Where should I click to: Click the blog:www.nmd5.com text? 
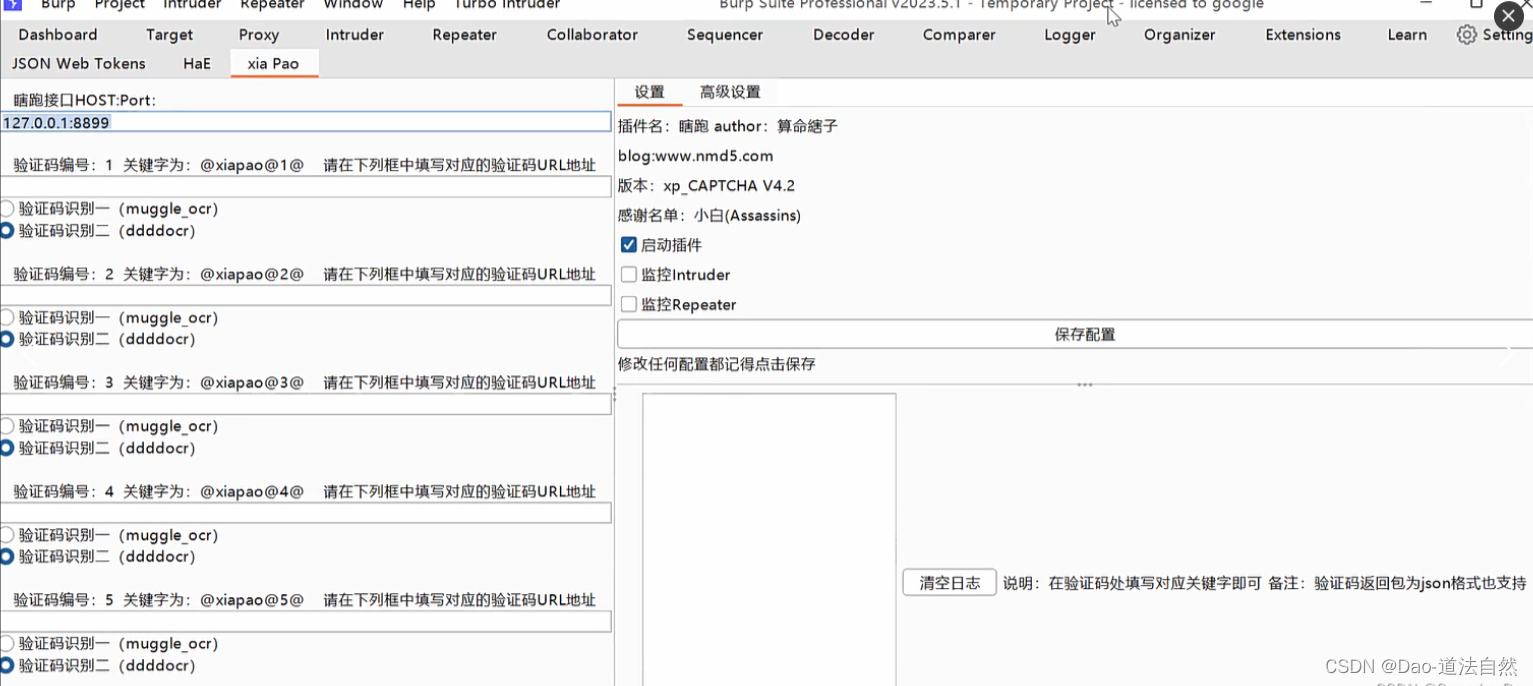pos(695,156)
